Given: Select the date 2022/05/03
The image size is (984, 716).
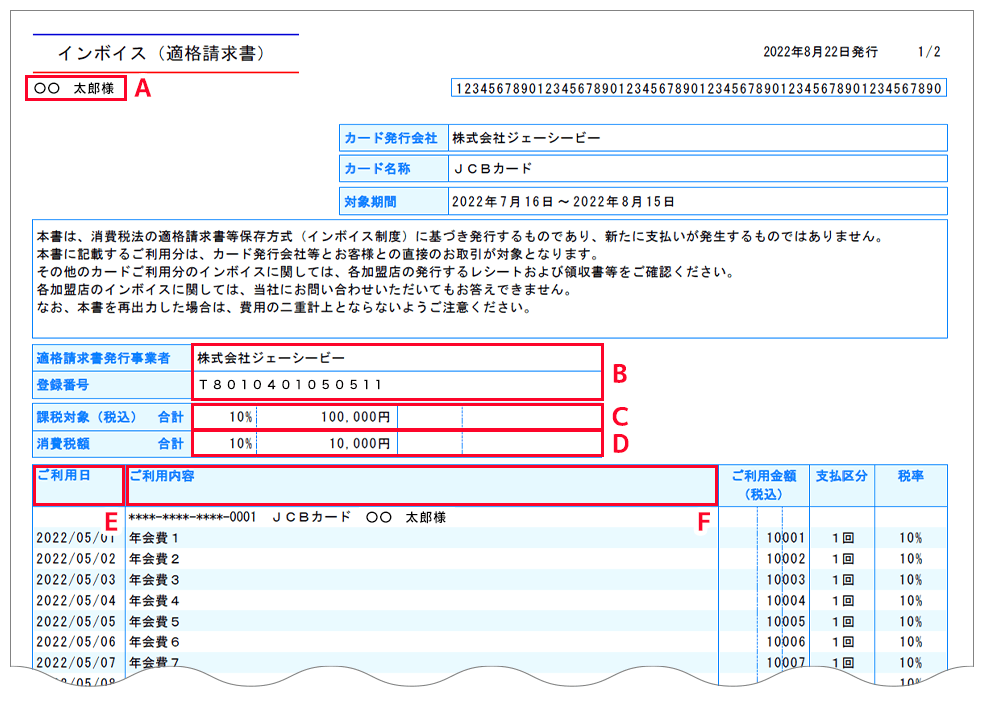Looking at the screenshot, I should point(76,580).
